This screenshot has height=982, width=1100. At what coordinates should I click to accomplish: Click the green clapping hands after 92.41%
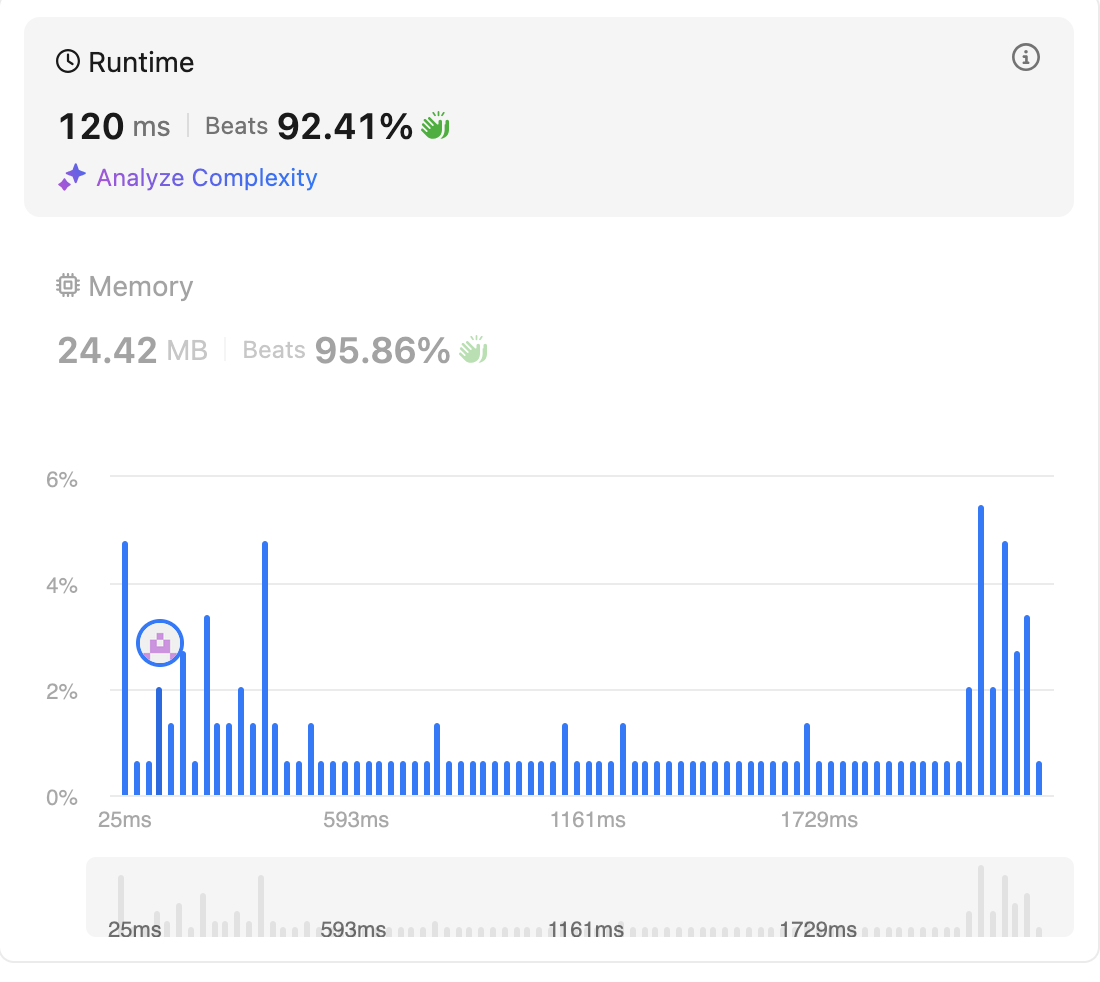point(435,126)
